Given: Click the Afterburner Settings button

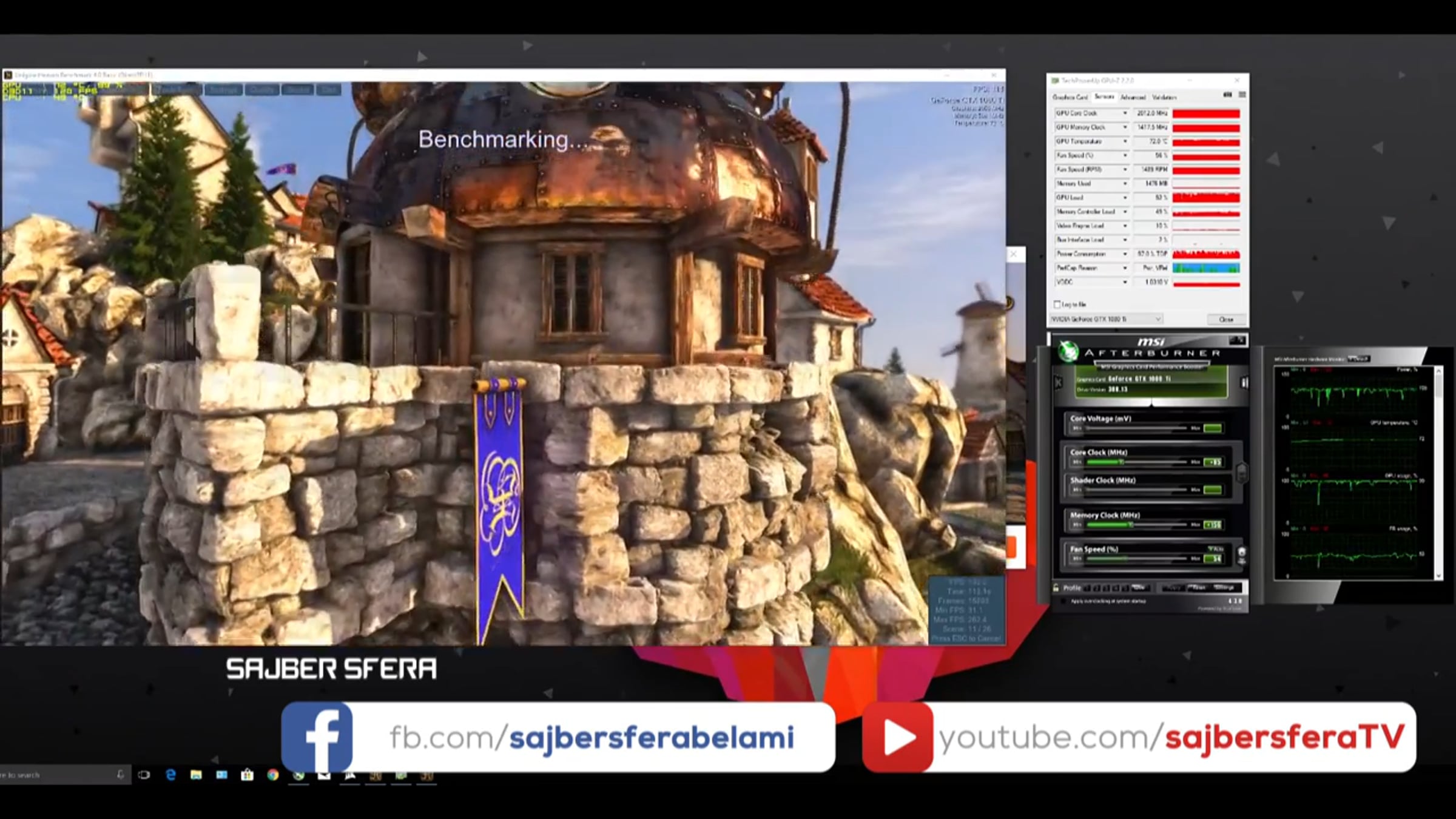Looking at the screenshot, I should [1224, 588].
